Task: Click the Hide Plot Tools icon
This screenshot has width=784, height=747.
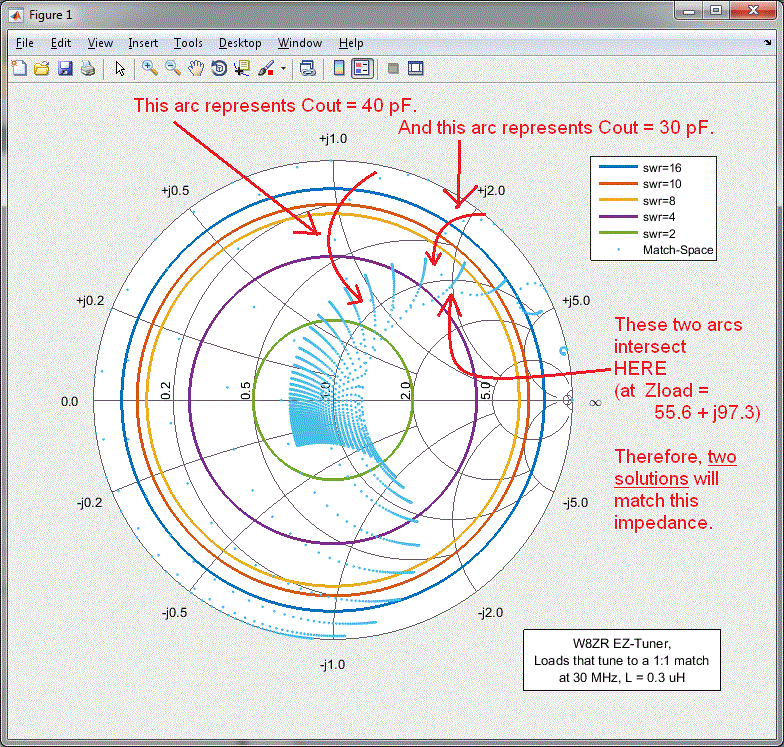Action: (393, 68)
